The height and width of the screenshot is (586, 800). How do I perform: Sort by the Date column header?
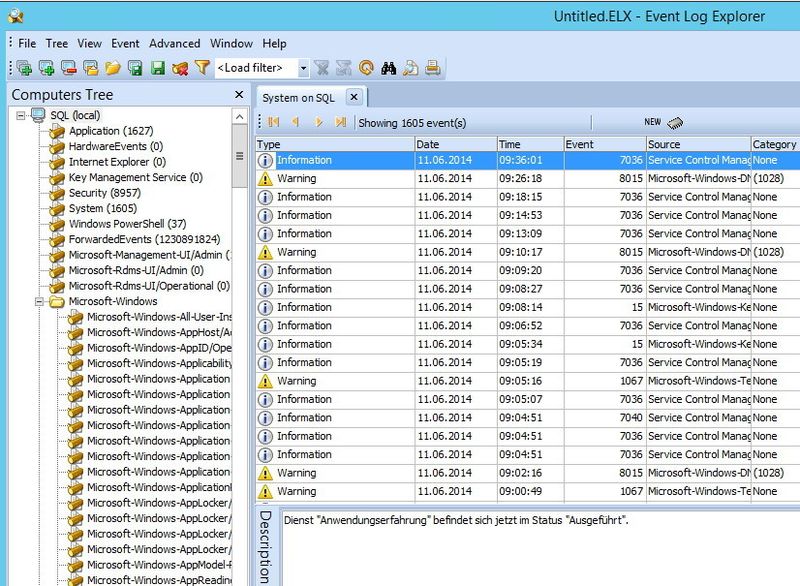(456, 144)
